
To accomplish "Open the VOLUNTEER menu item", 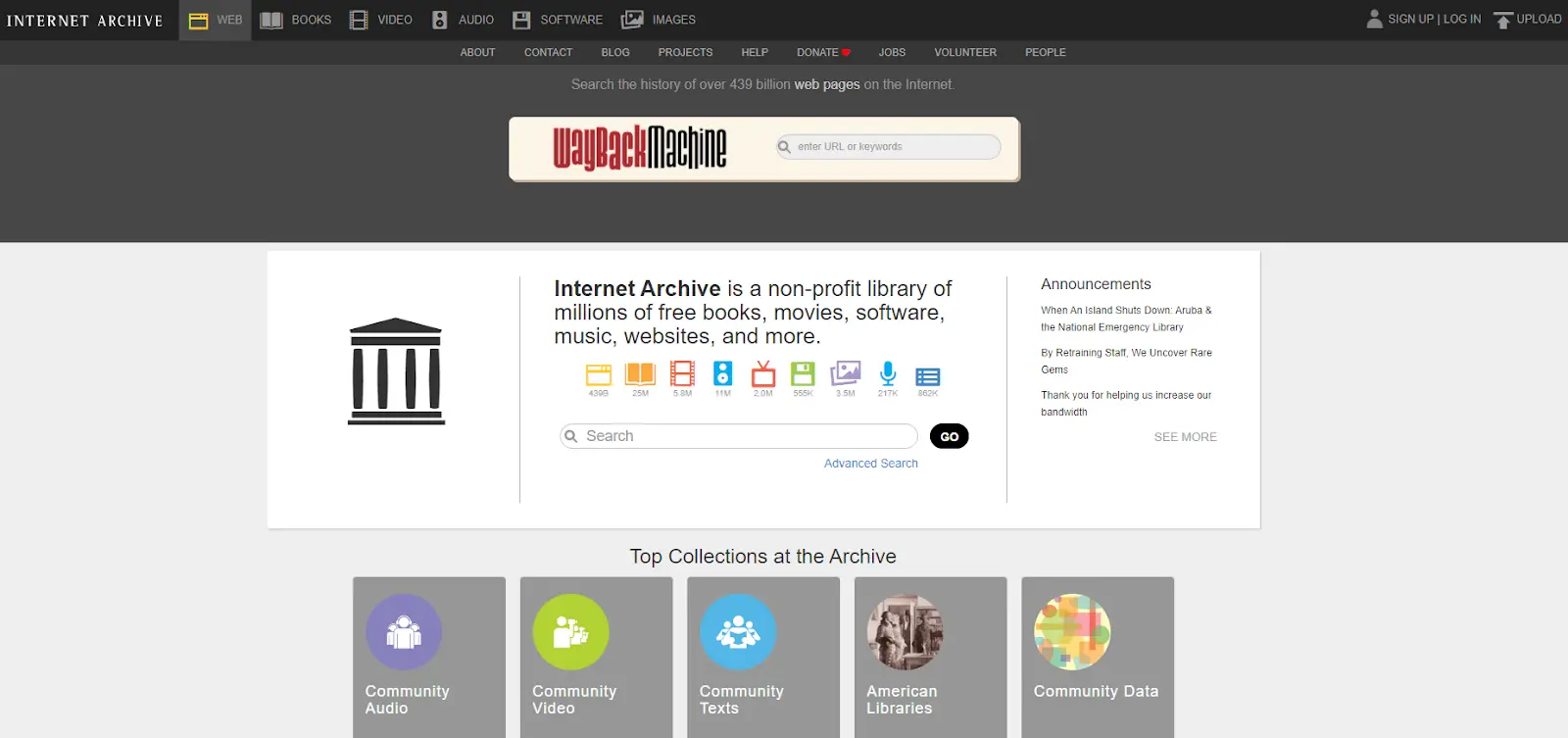I will tap(965, 53).
